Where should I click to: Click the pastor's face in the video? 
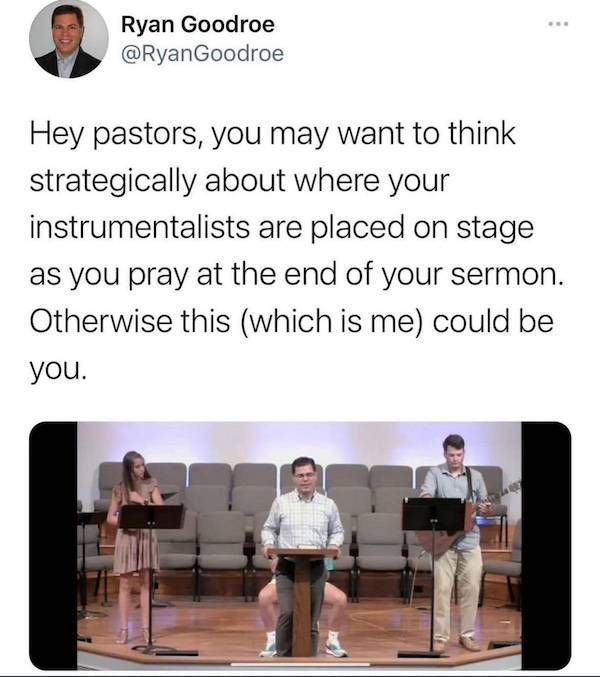(304, 474)
